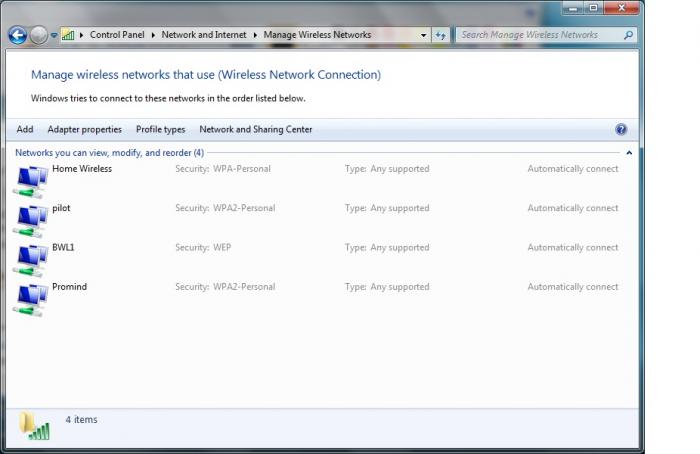Click the Back navigation arrow
Viewport: 700px width, 454px height.
(17, 35)
